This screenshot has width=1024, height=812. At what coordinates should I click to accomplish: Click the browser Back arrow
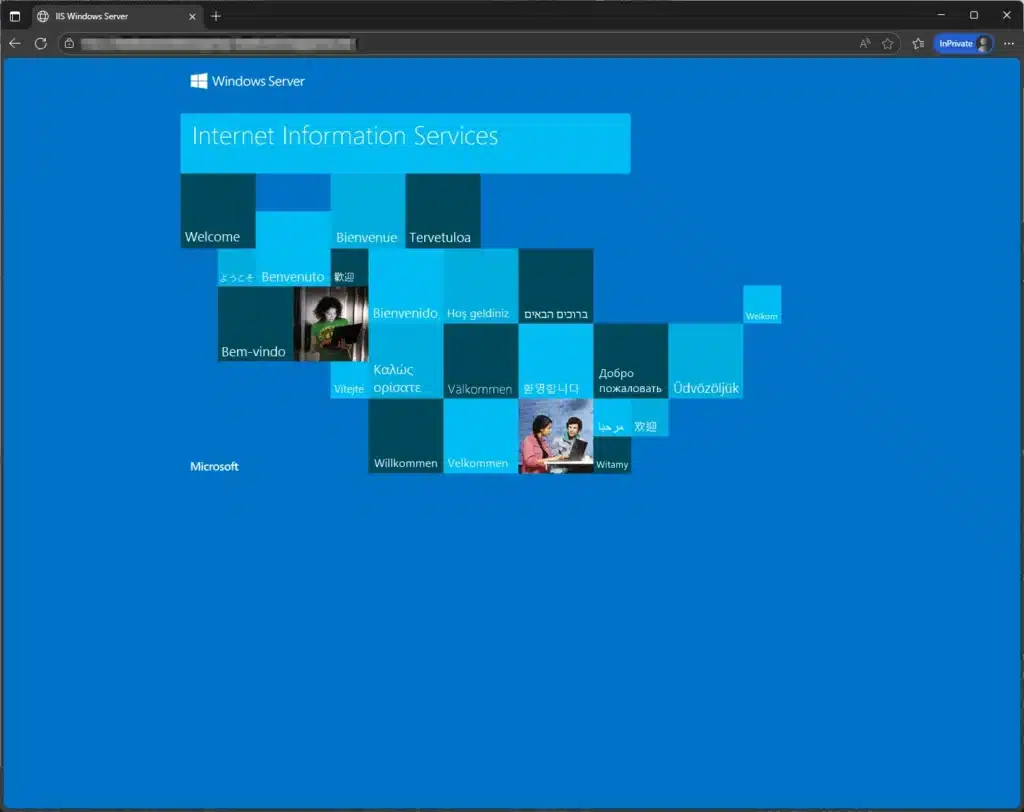pos(15,43)
